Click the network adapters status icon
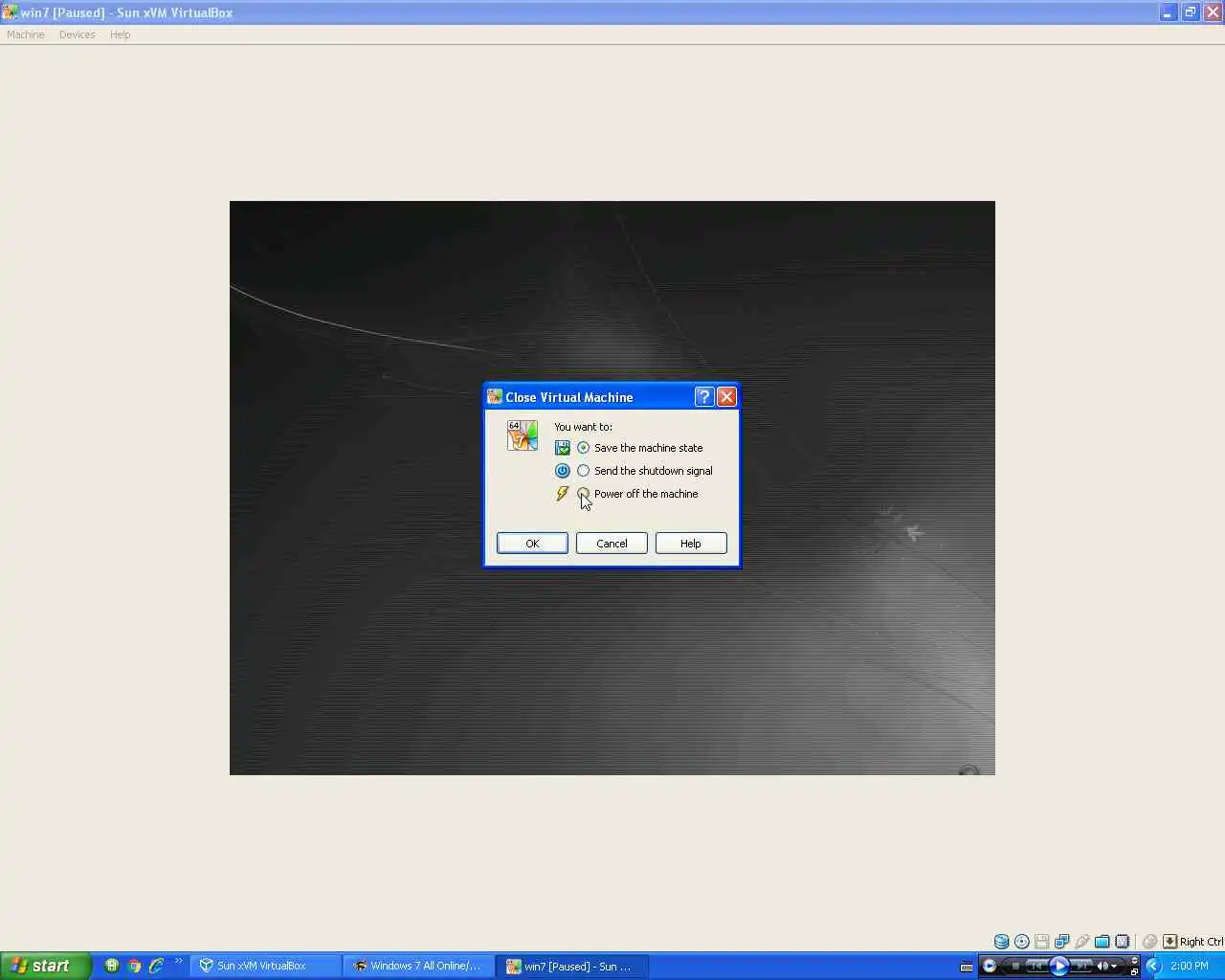The width and height of the screenshot is (1225, 980). pyautogui.click(x=1062, y=942)
